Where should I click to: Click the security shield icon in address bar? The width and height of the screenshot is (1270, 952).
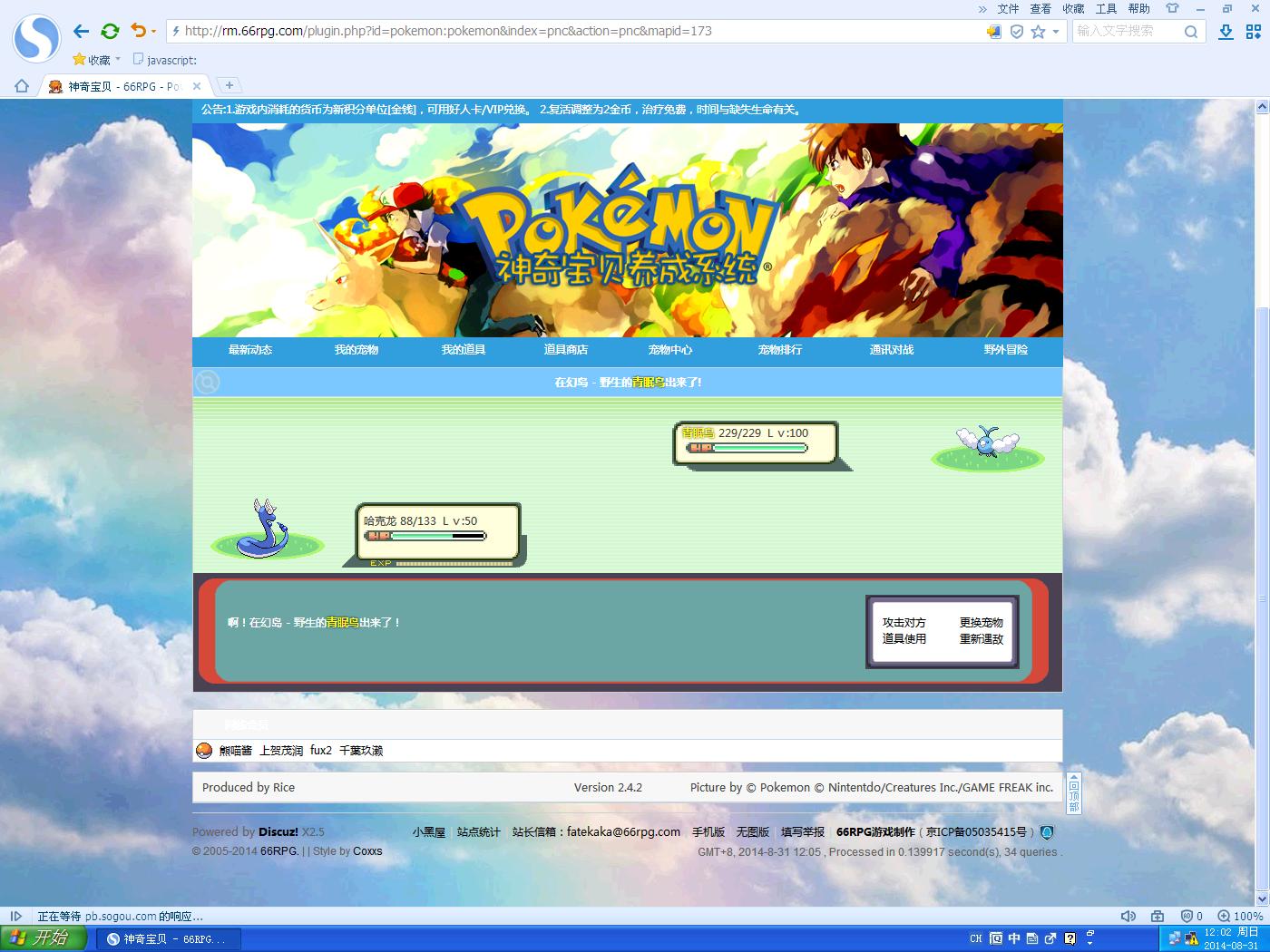coord(1017,32)
